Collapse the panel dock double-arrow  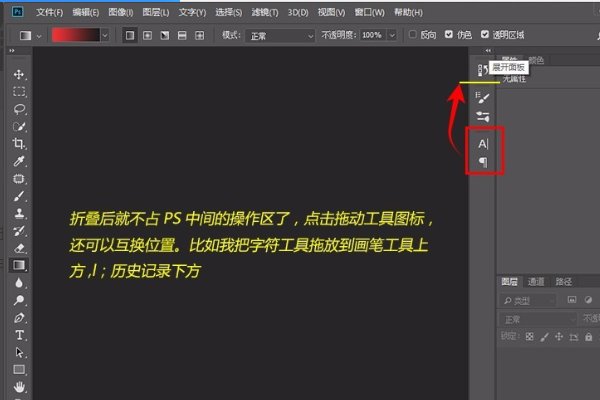click(488, 51)
